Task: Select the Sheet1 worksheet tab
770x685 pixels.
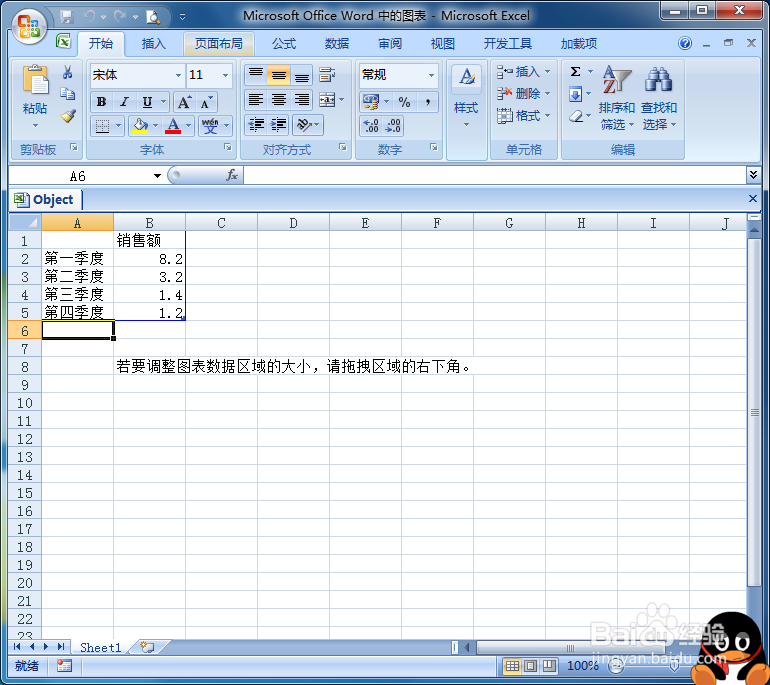Action: pos(100,648)
